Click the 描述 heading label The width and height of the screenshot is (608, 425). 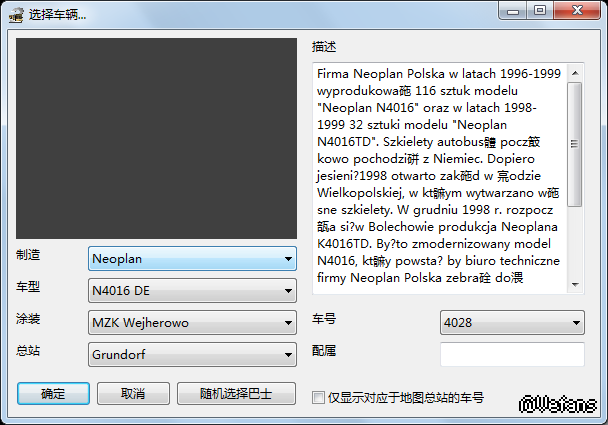tap(324, 47)
